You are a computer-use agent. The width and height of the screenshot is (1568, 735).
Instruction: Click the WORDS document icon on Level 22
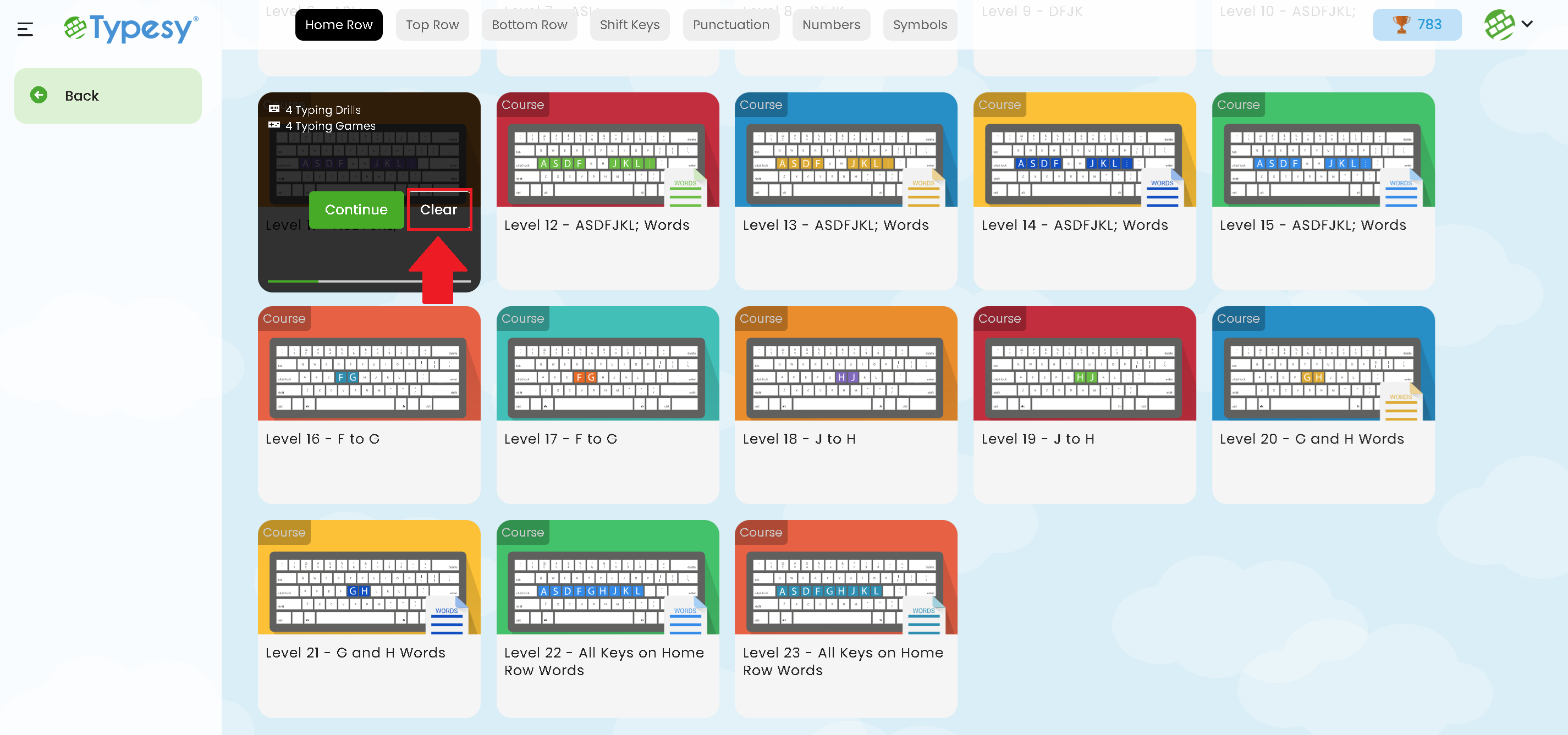tap(686, 615)
